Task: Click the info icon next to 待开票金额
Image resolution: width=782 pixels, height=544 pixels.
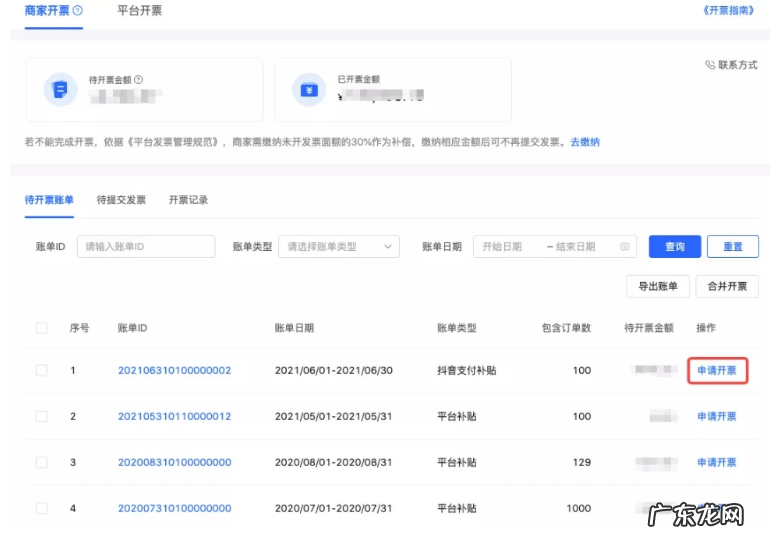Action: pyautogui.click(x=139, y=79)
